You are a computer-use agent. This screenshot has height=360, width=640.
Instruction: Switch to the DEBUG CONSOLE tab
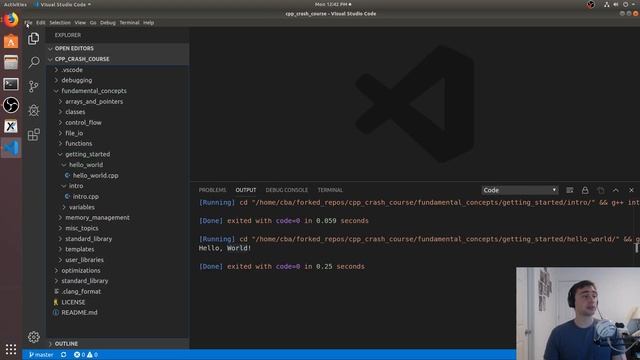(287, 190)
